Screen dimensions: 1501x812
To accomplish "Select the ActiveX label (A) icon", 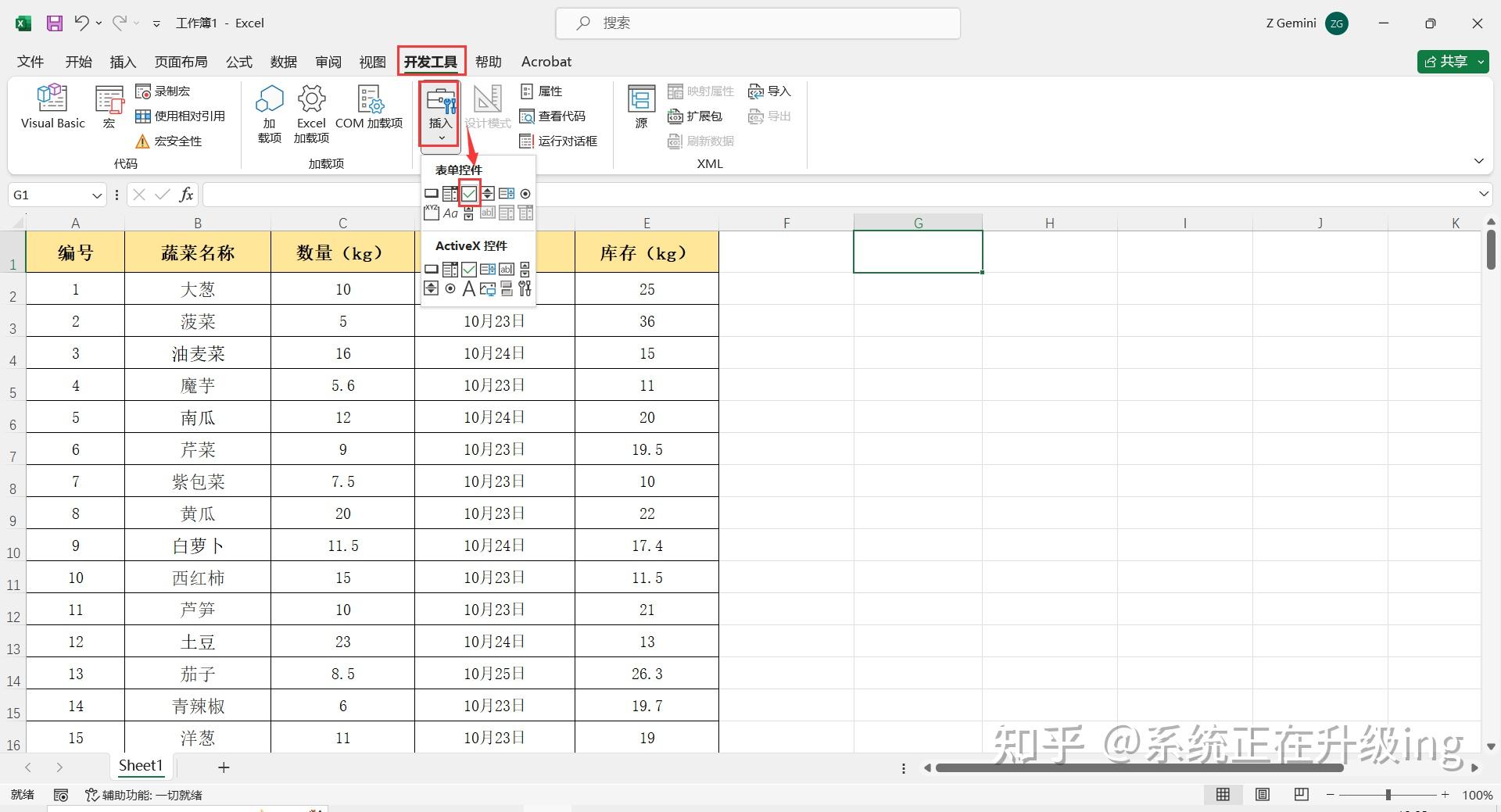I will tap(469, 289).
